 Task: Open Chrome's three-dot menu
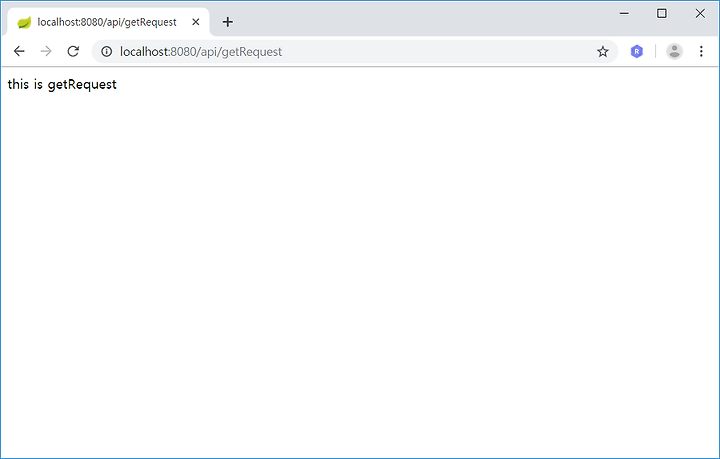coord(701,51)
